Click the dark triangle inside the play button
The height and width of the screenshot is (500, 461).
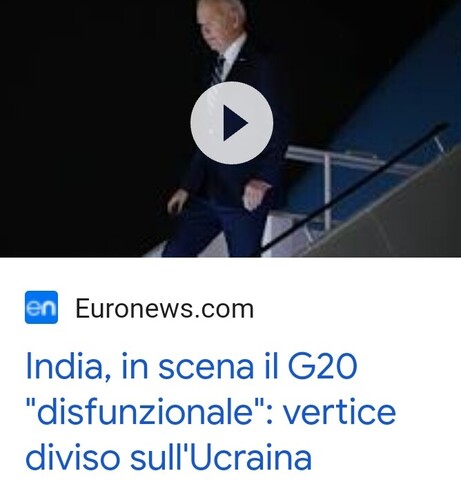tap(234, 123)
